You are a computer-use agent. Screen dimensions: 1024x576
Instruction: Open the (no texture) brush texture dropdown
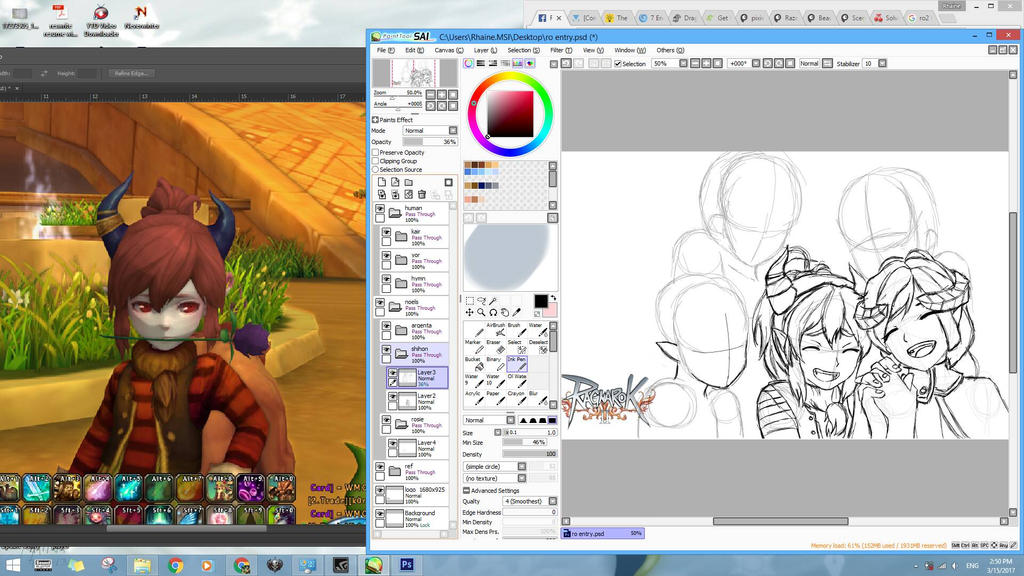495,478
